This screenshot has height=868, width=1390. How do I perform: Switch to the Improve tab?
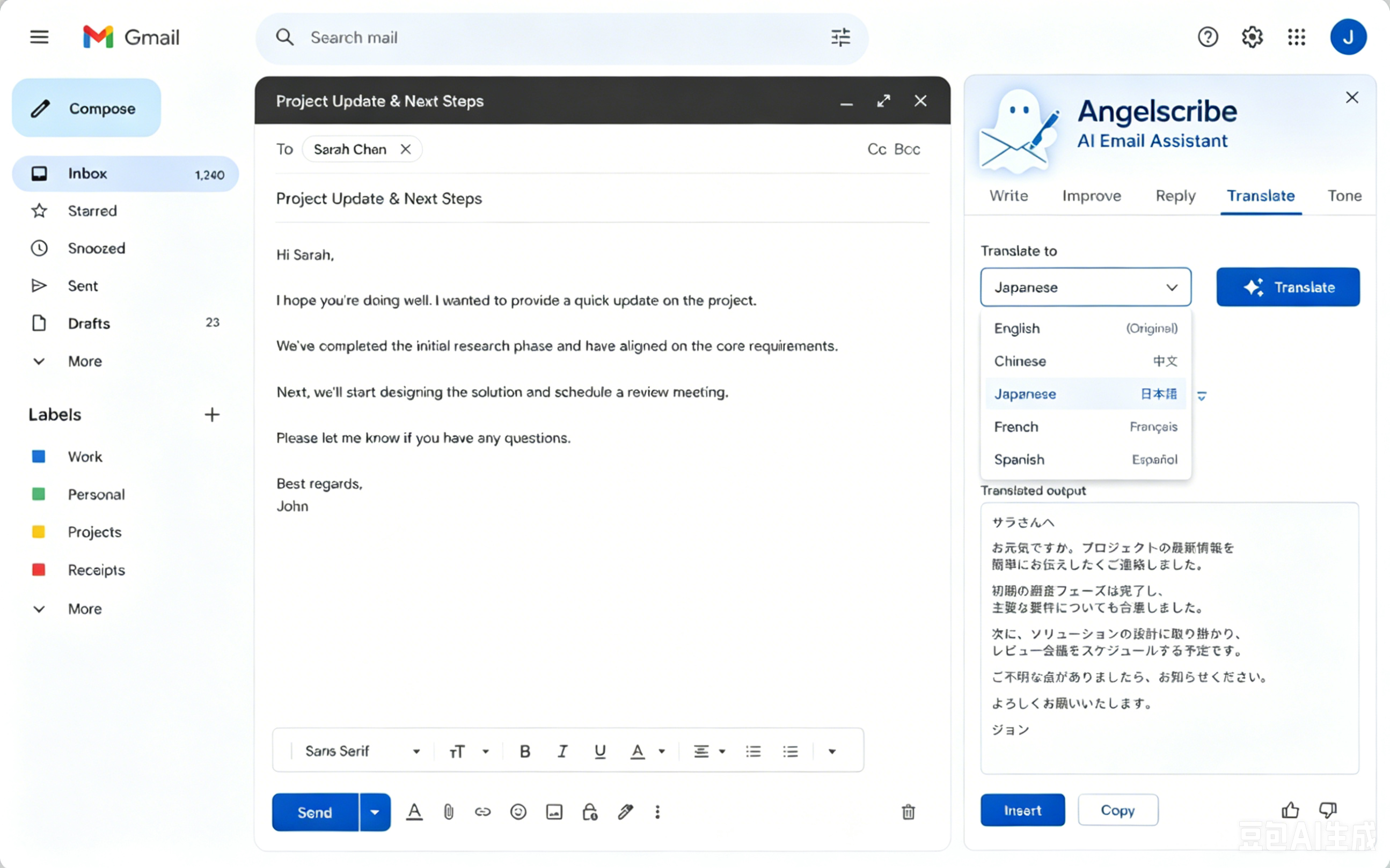[x=1092, y=196]
